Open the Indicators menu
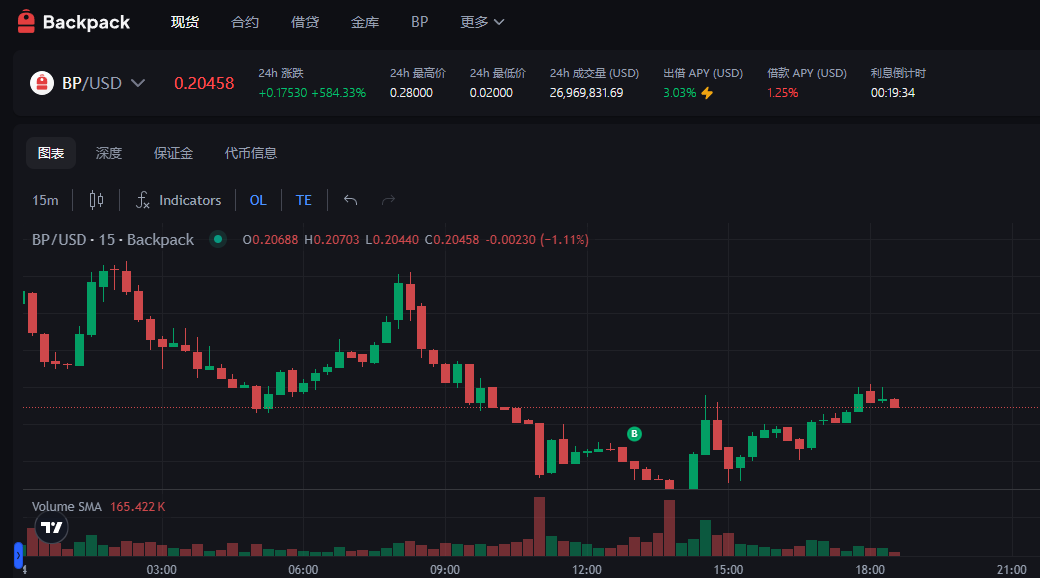 (x=178, y=200)
